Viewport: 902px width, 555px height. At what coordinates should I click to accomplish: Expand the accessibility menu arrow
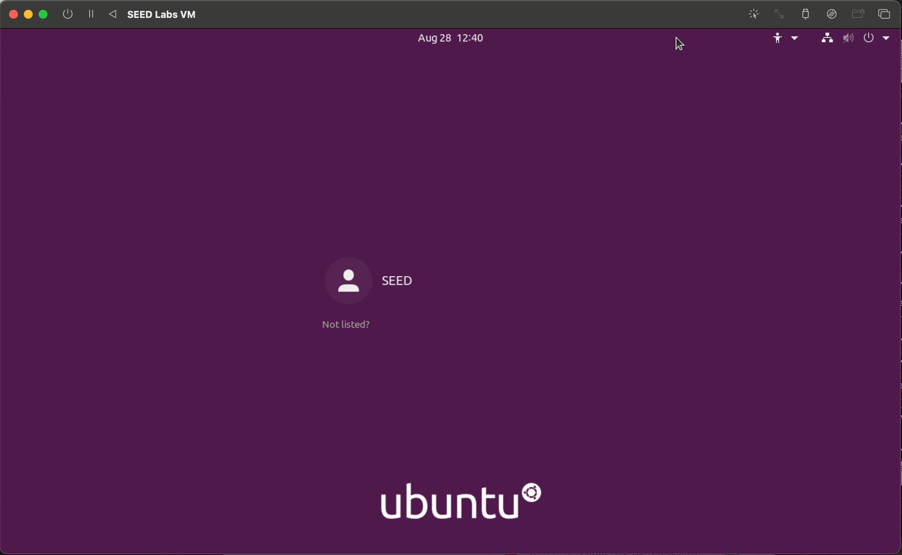(794, 38)
